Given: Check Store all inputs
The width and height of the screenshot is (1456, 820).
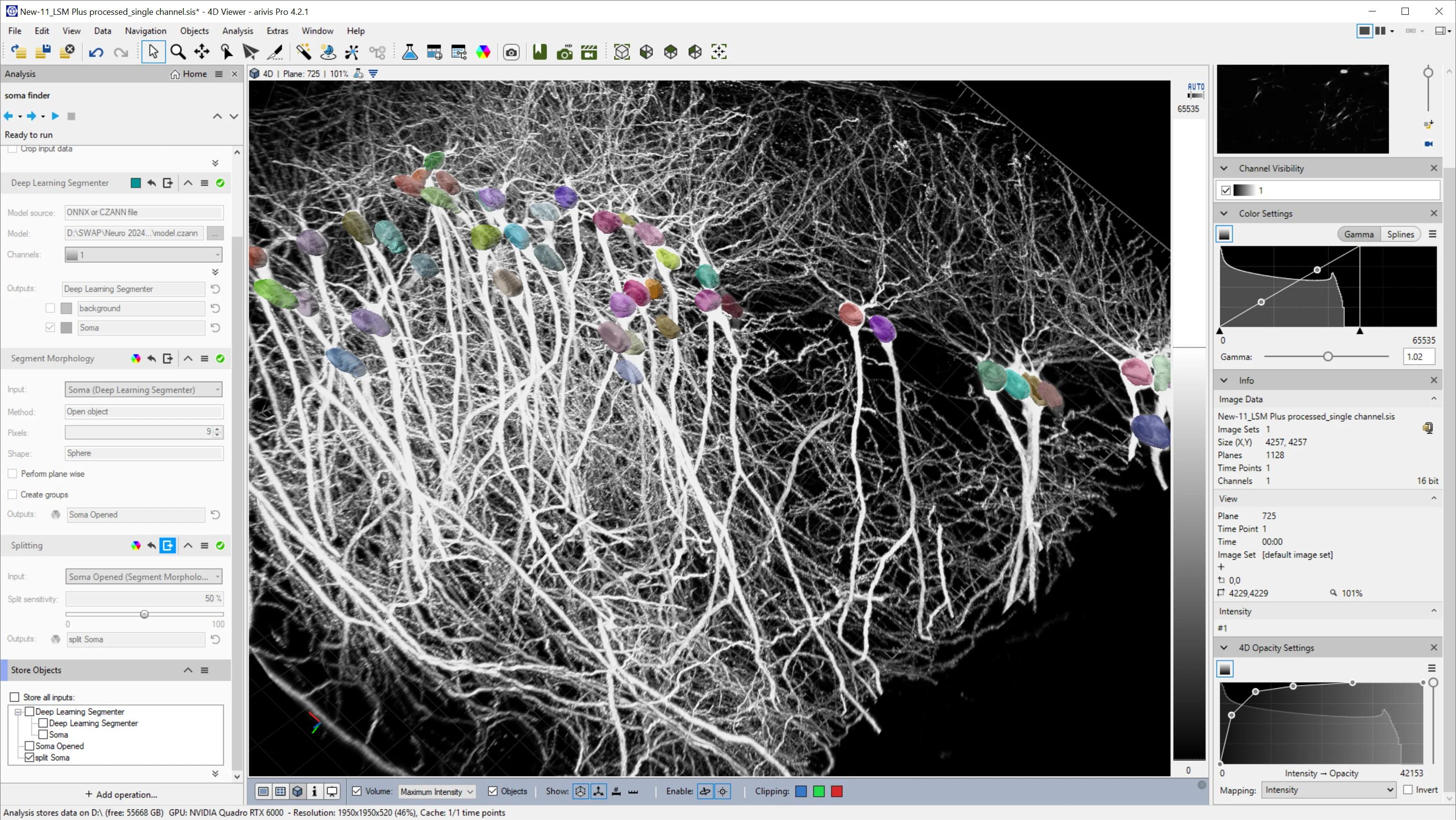Looking at the screenshot, I should click(15, 697).
